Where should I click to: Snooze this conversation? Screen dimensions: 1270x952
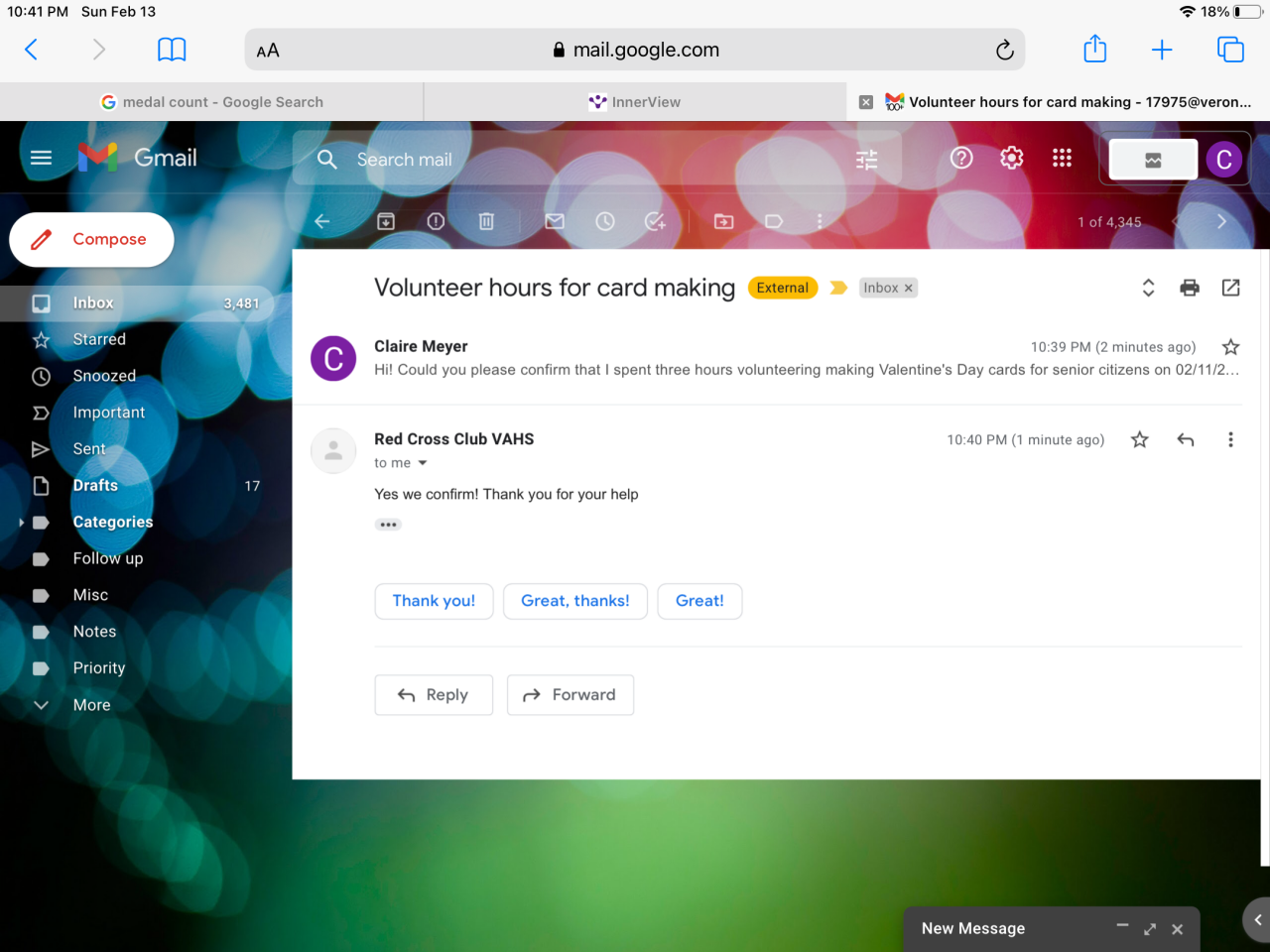tap(605, 221)
